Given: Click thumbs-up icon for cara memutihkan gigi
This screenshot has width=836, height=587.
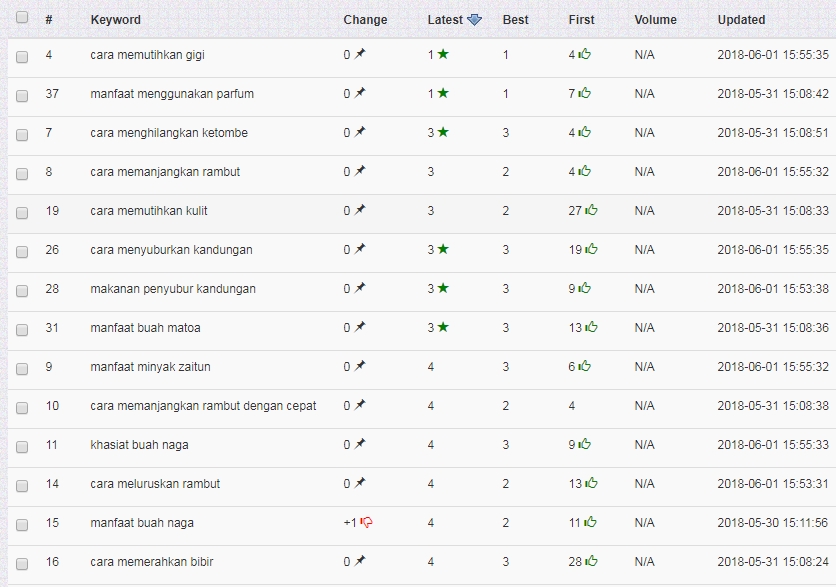Looking at the screenshot, I should pyautogui.click(x=585, y=53).
